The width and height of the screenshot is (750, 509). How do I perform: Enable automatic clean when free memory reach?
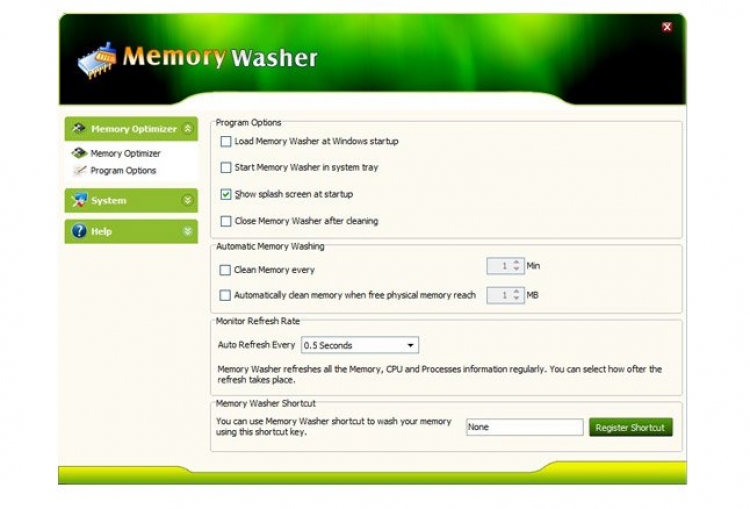[x=225, y=295]
